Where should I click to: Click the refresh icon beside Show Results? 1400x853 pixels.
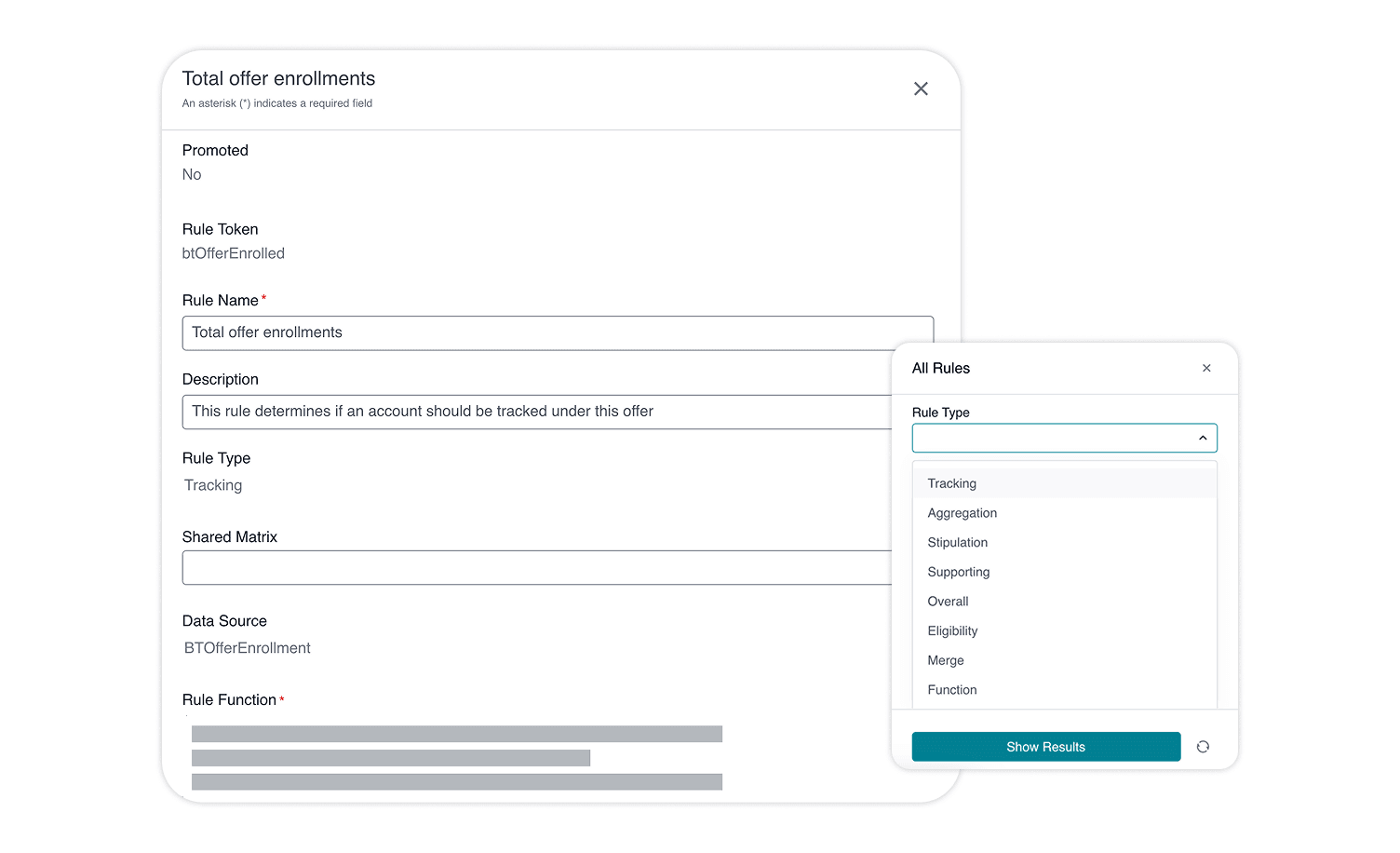[x=1203, y=746]
